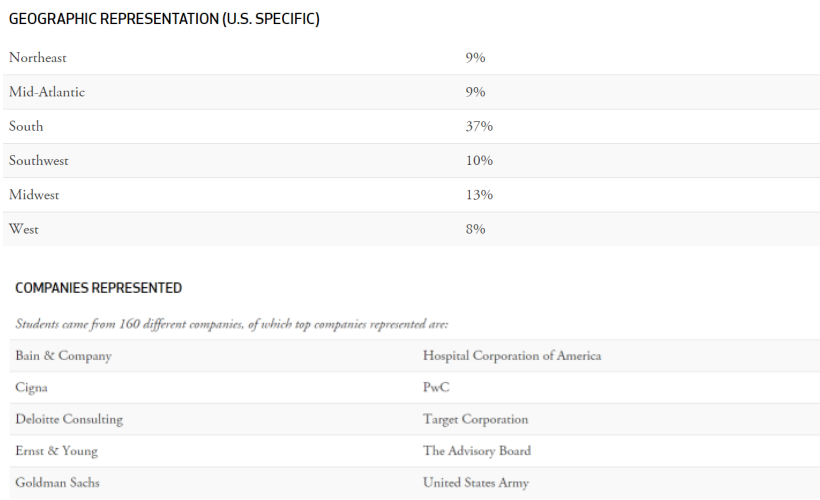Click the Geographic Representation heading
Viewport: 820px width, 500px height.
(164, 19)
